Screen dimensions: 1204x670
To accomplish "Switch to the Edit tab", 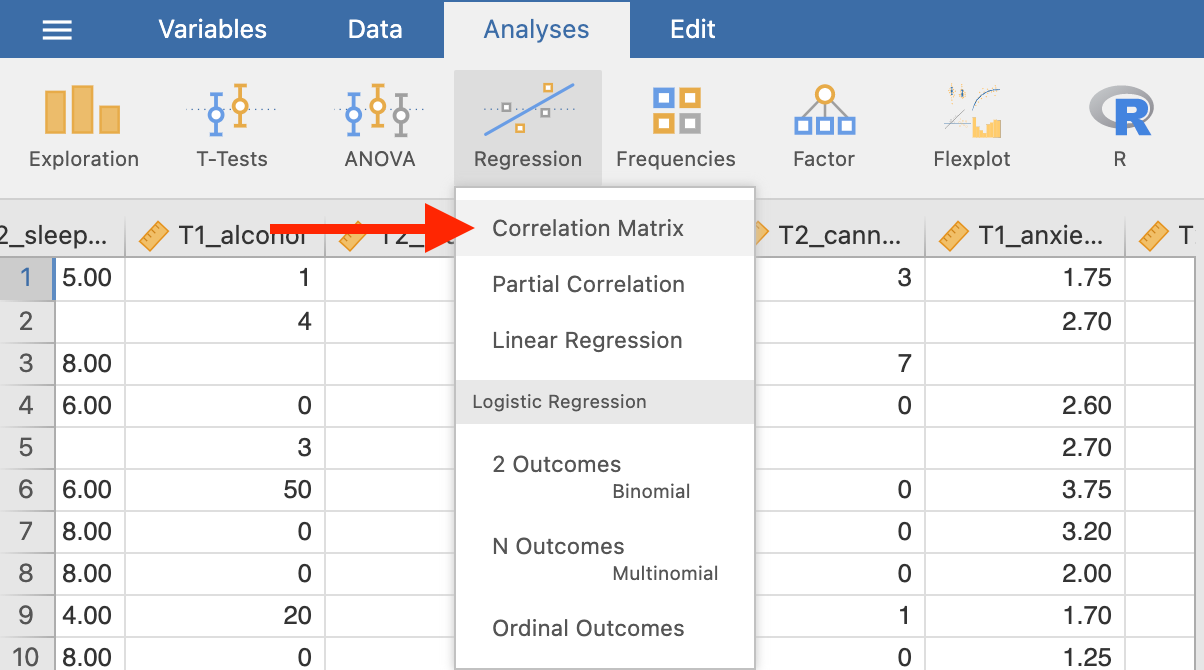I will pyautogui.click(x=693, y=29).
